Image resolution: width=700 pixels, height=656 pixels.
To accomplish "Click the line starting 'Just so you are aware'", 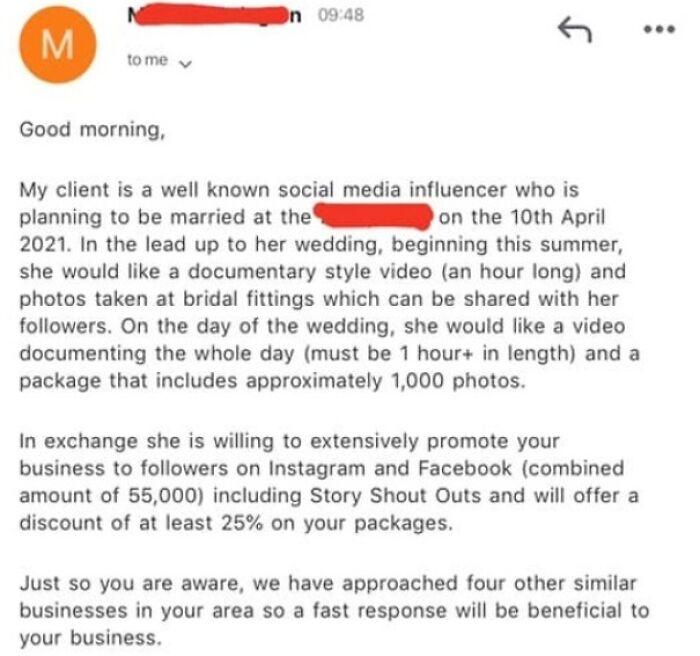I will 328,584.
